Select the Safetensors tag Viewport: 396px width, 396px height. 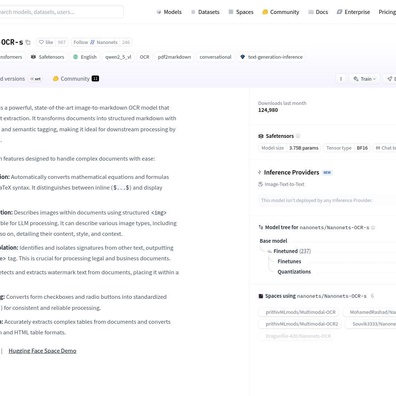click(x=47, y=57)
